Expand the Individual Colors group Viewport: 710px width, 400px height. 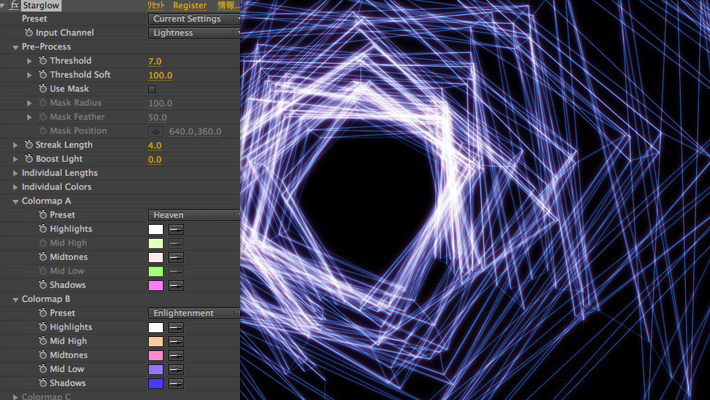pos(15,187)
